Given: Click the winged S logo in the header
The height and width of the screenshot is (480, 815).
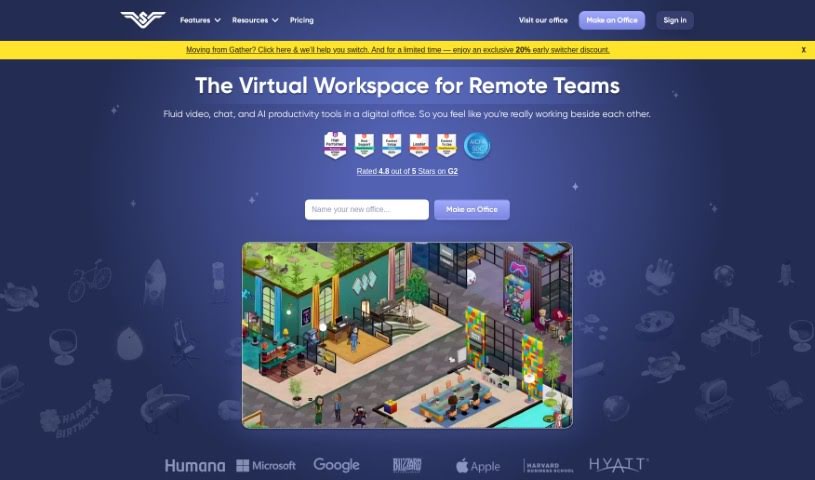Looking at the screenshot, I should tap(143, 20).
